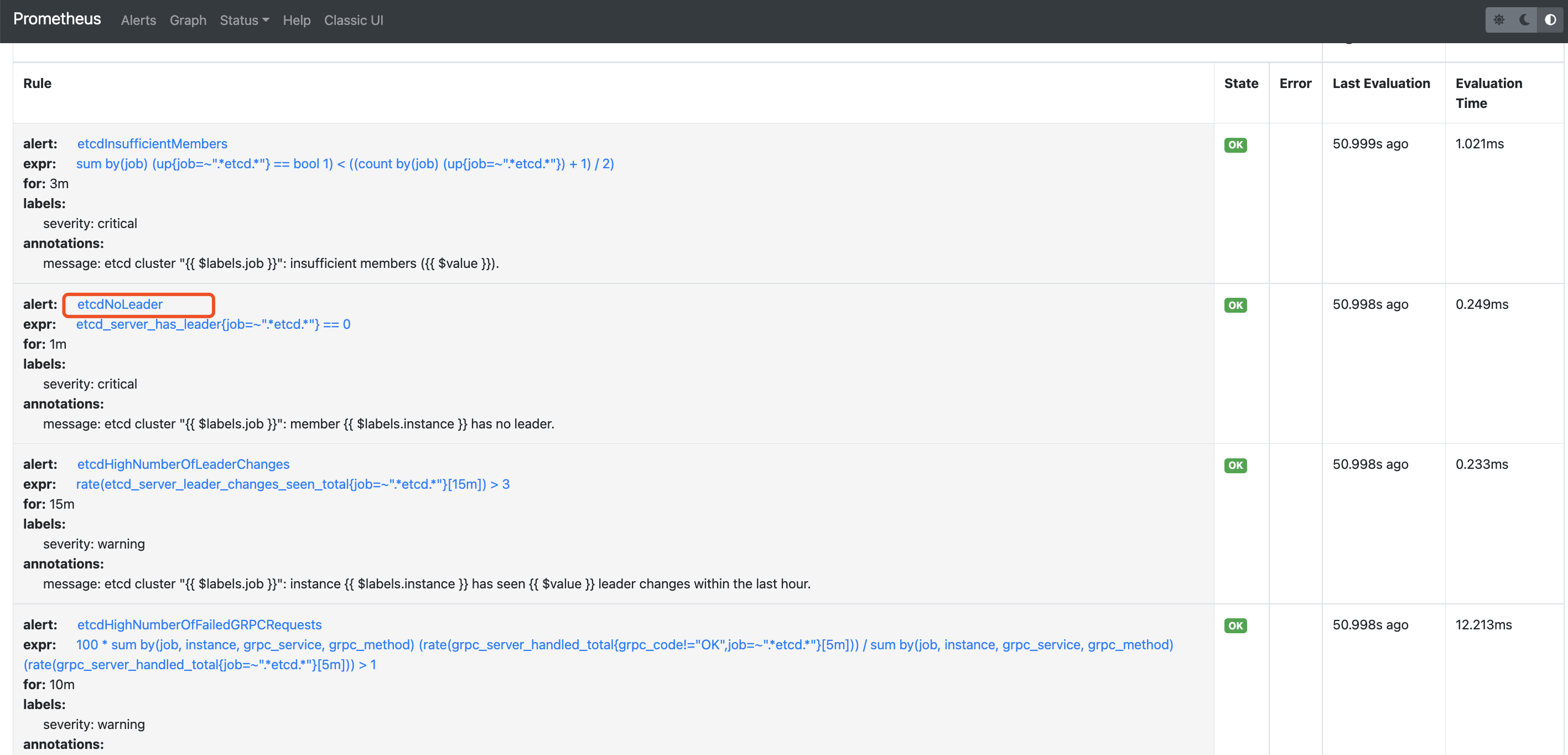
Task: Click the Prometheus brand title
Action: 56,18
